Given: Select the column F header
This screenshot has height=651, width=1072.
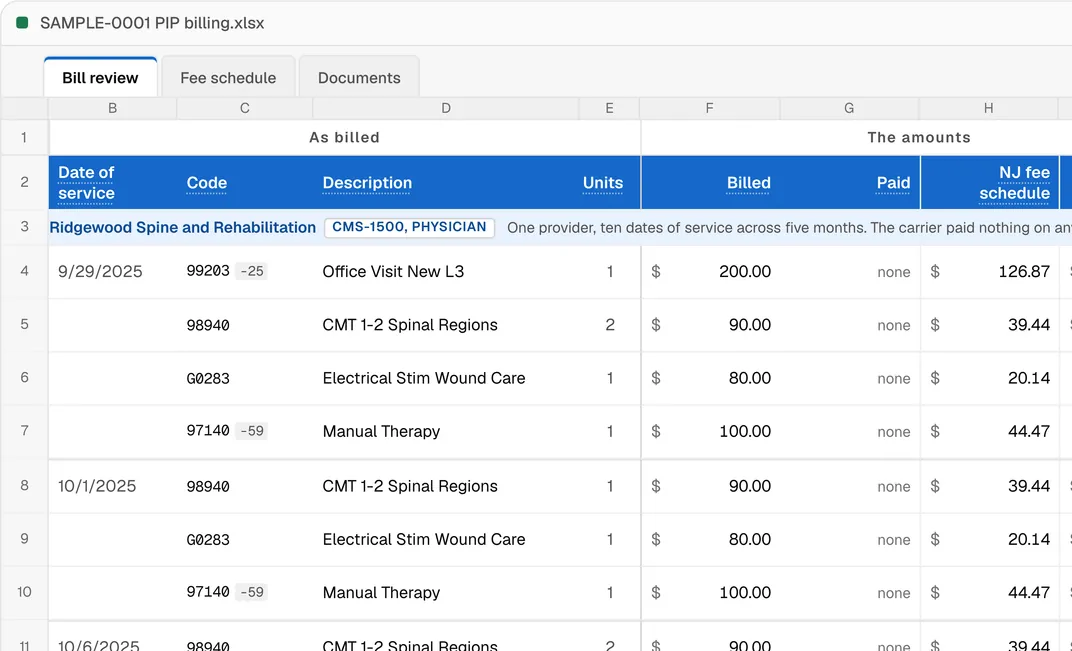Looking at the screenshot, I should [x=710, y=108].
